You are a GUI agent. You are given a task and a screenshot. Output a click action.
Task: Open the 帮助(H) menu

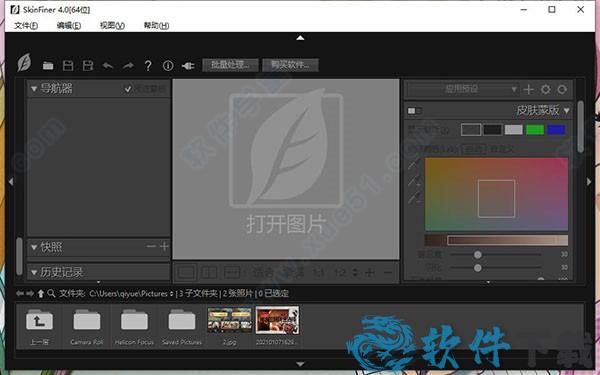156,26
